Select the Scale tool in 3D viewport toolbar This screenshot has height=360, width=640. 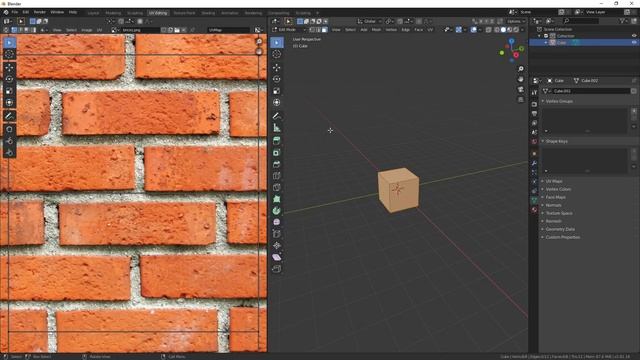point(277,91)
